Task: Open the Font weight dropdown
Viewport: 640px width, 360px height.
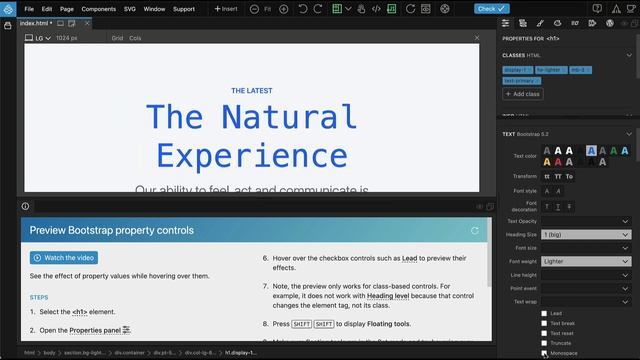Action: [586, 261]
